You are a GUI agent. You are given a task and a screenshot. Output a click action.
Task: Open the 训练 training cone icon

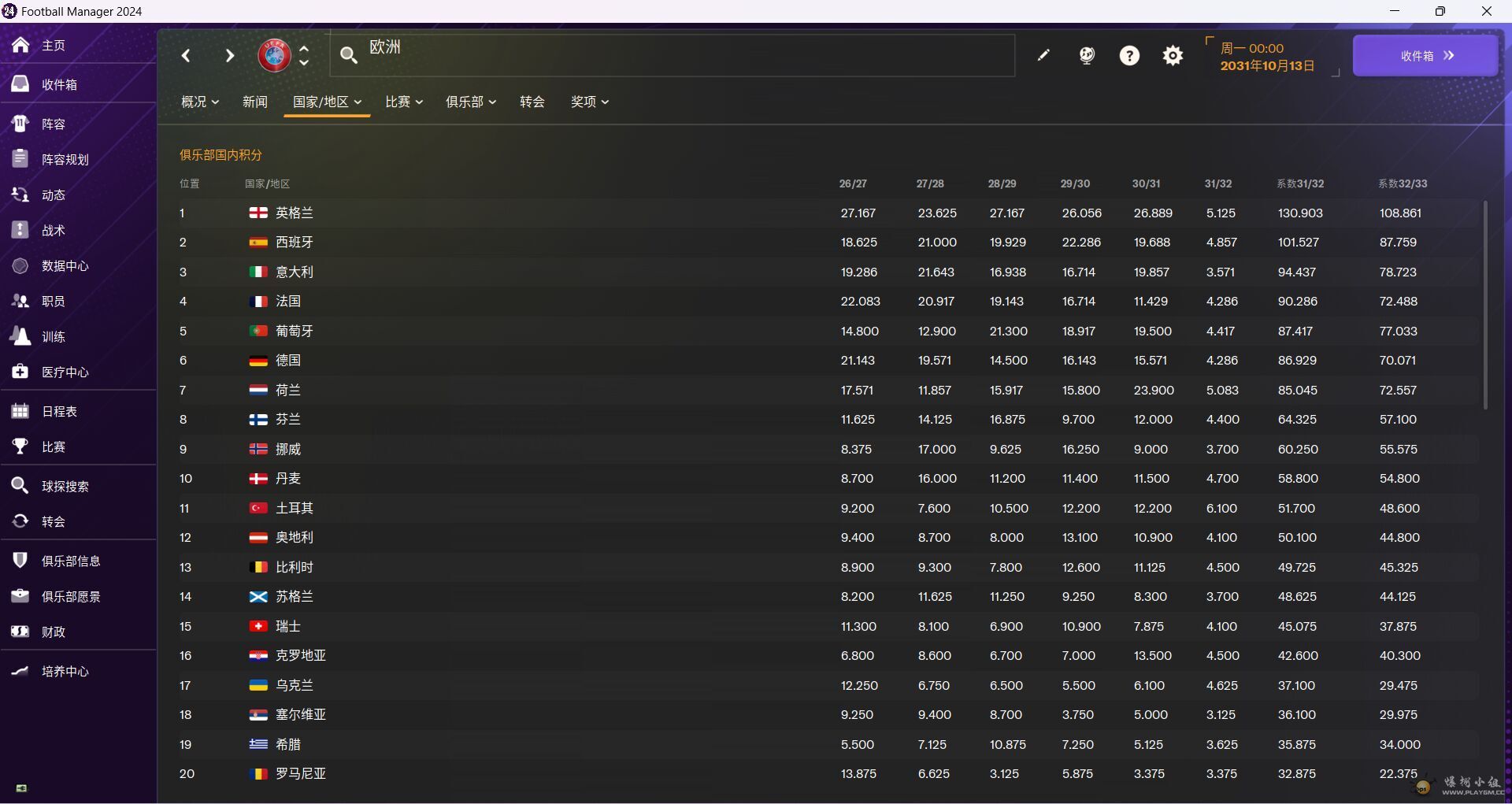(20, 336)
